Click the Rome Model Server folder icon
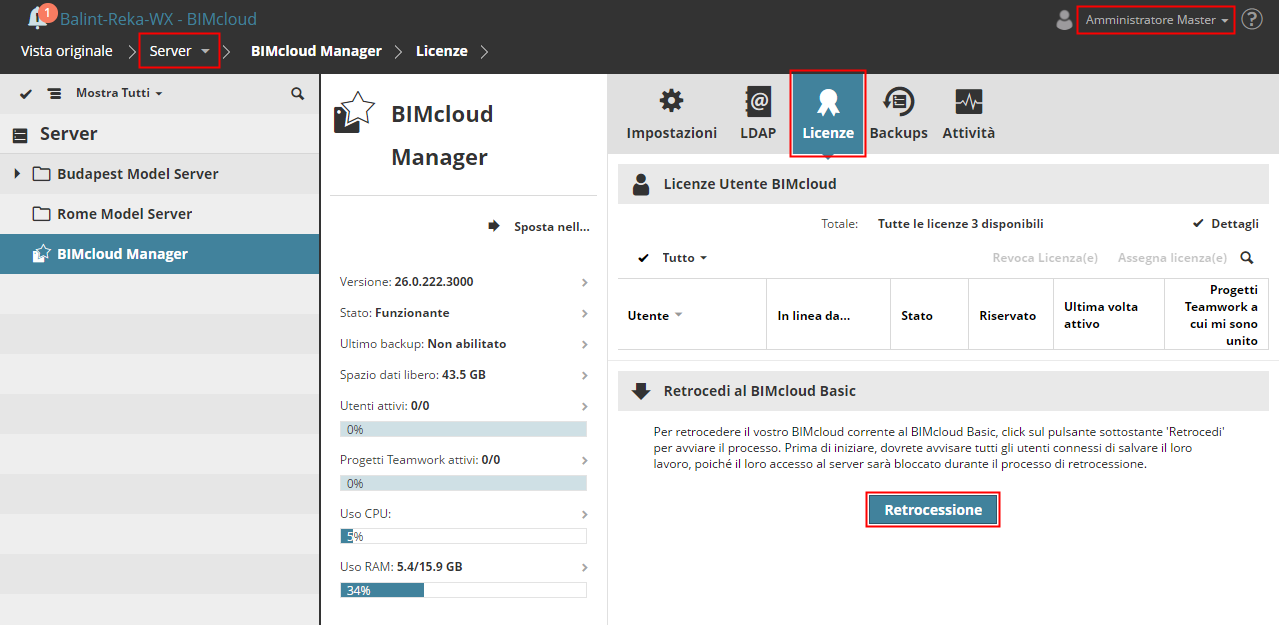Viewport: 1279px width, 625px height. 41,214
